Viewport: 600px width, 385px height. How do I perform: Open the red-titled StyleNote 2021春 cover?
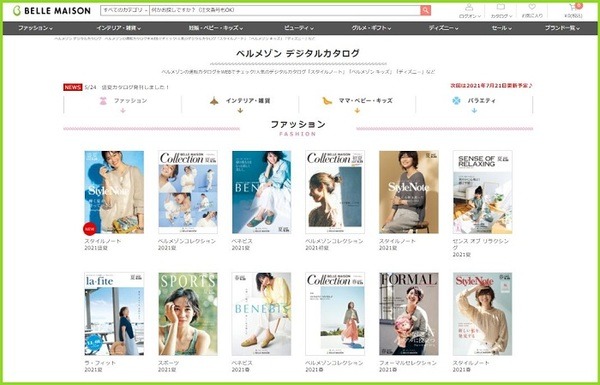pos(482,314)
